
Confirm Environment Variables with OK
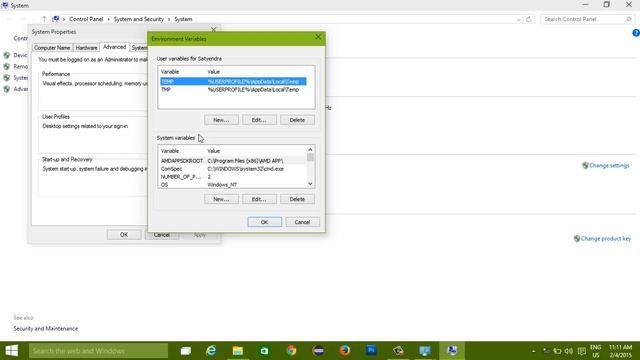[264, 222]
